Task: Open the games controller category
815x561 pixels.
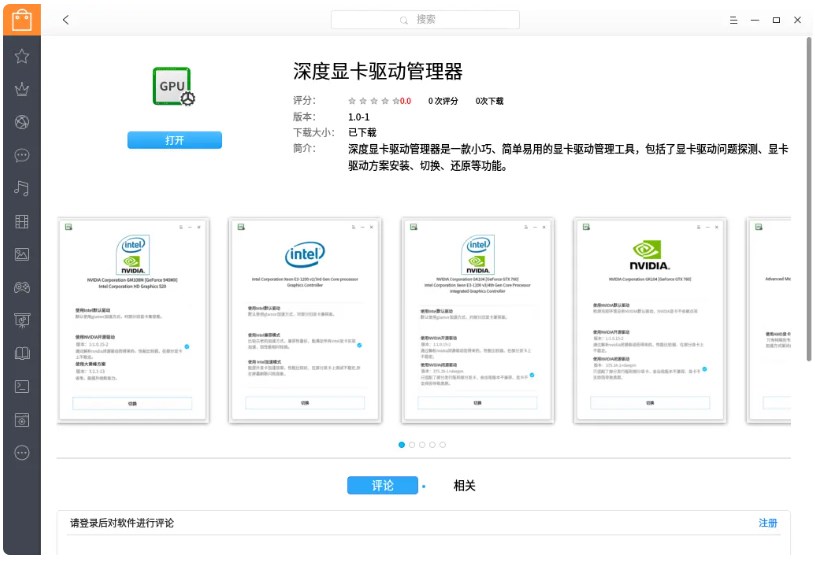Action: (22, 287)
